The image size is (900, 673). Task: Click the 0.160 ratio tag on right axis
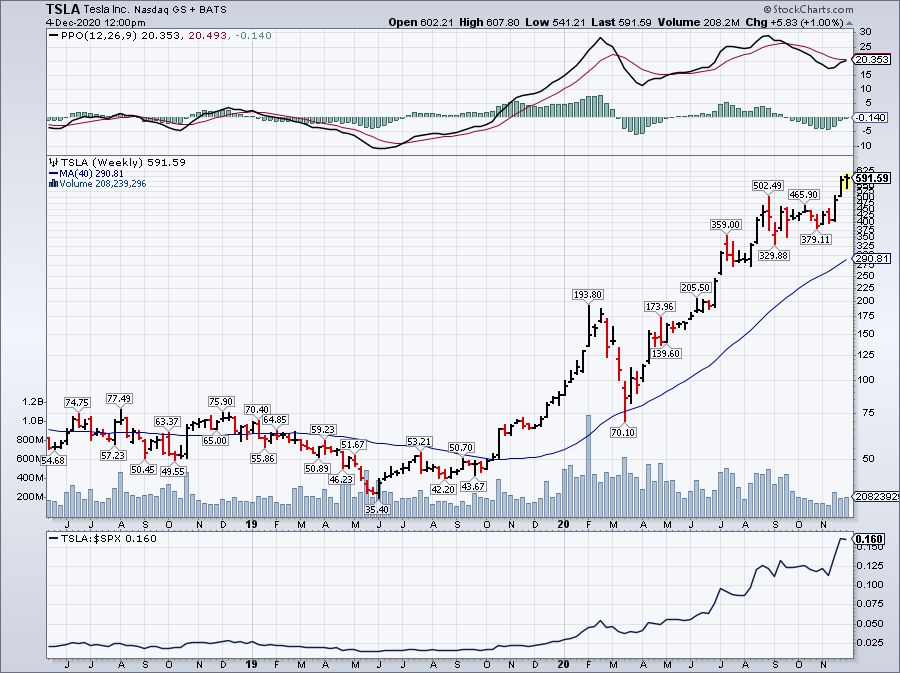click(x=870, y=539)
